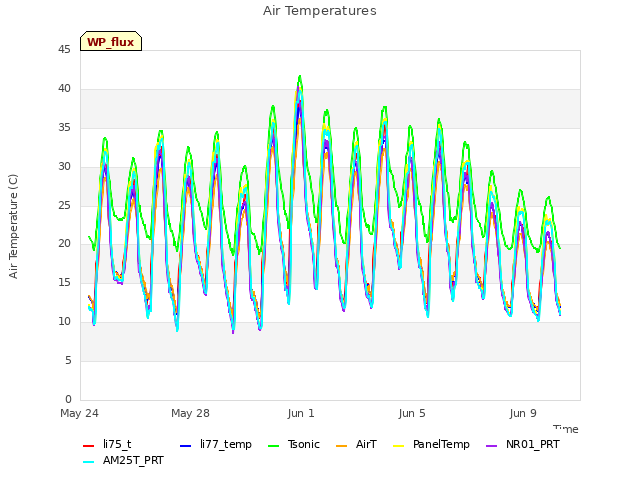640x480 pixels.
Task: Click the purple NR01_PRT legend color marker
Action: coord(491,446)
